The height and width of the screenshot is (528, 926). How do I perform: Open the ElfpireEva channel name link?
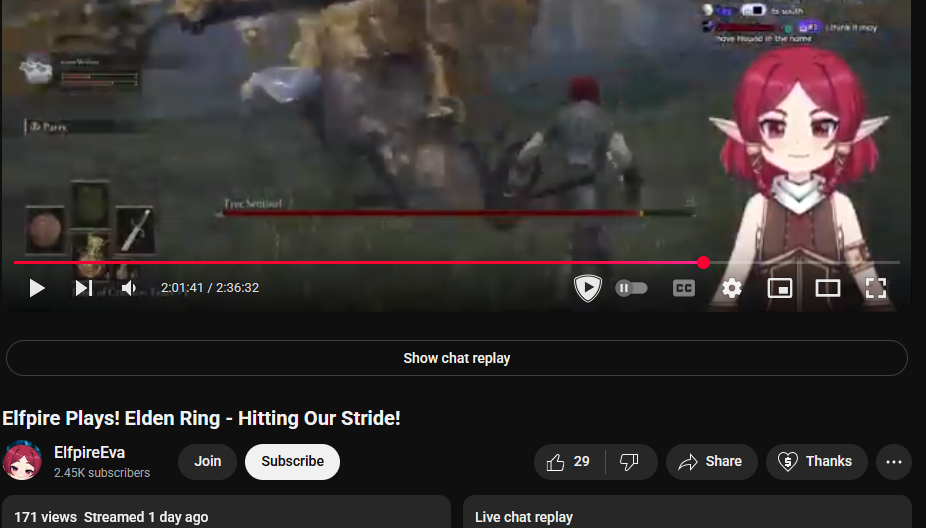89,452
